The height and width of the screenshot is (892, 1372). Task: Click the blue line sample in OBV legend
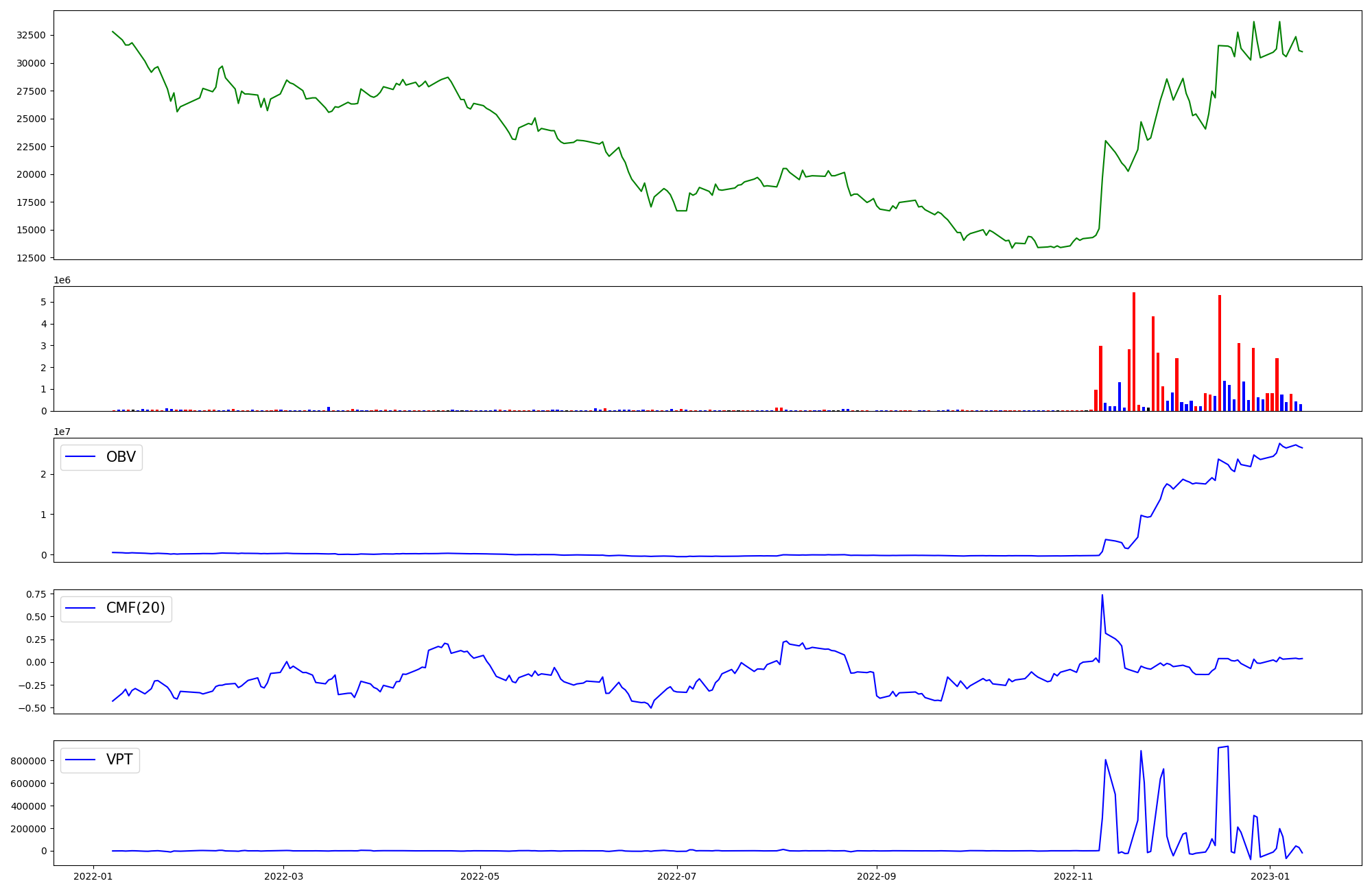click(81, 457)
